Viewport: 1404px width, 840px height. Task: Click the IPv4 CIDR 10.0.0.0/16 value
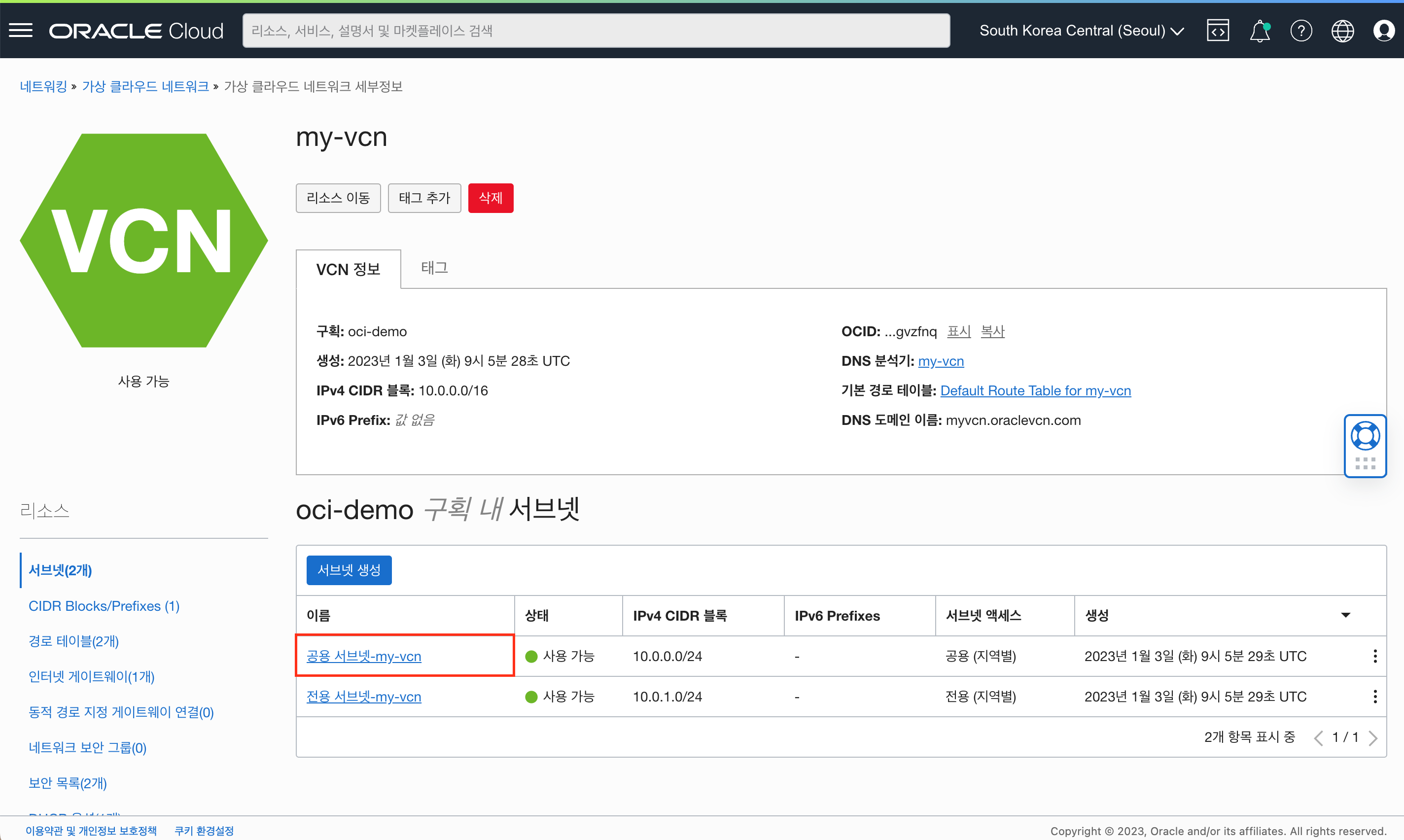point(453,390)
